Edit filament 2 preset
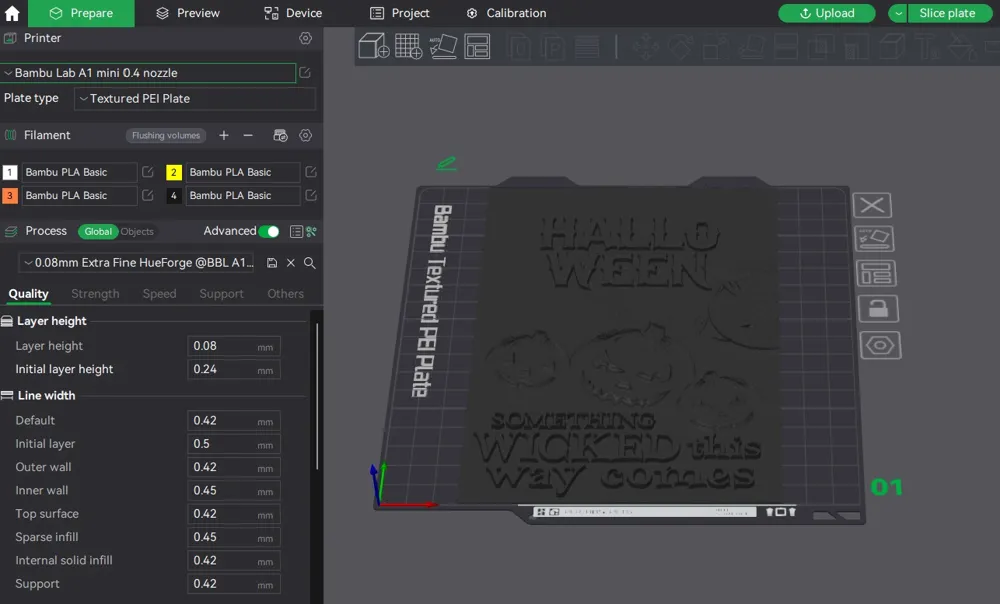 coord(311,172)
